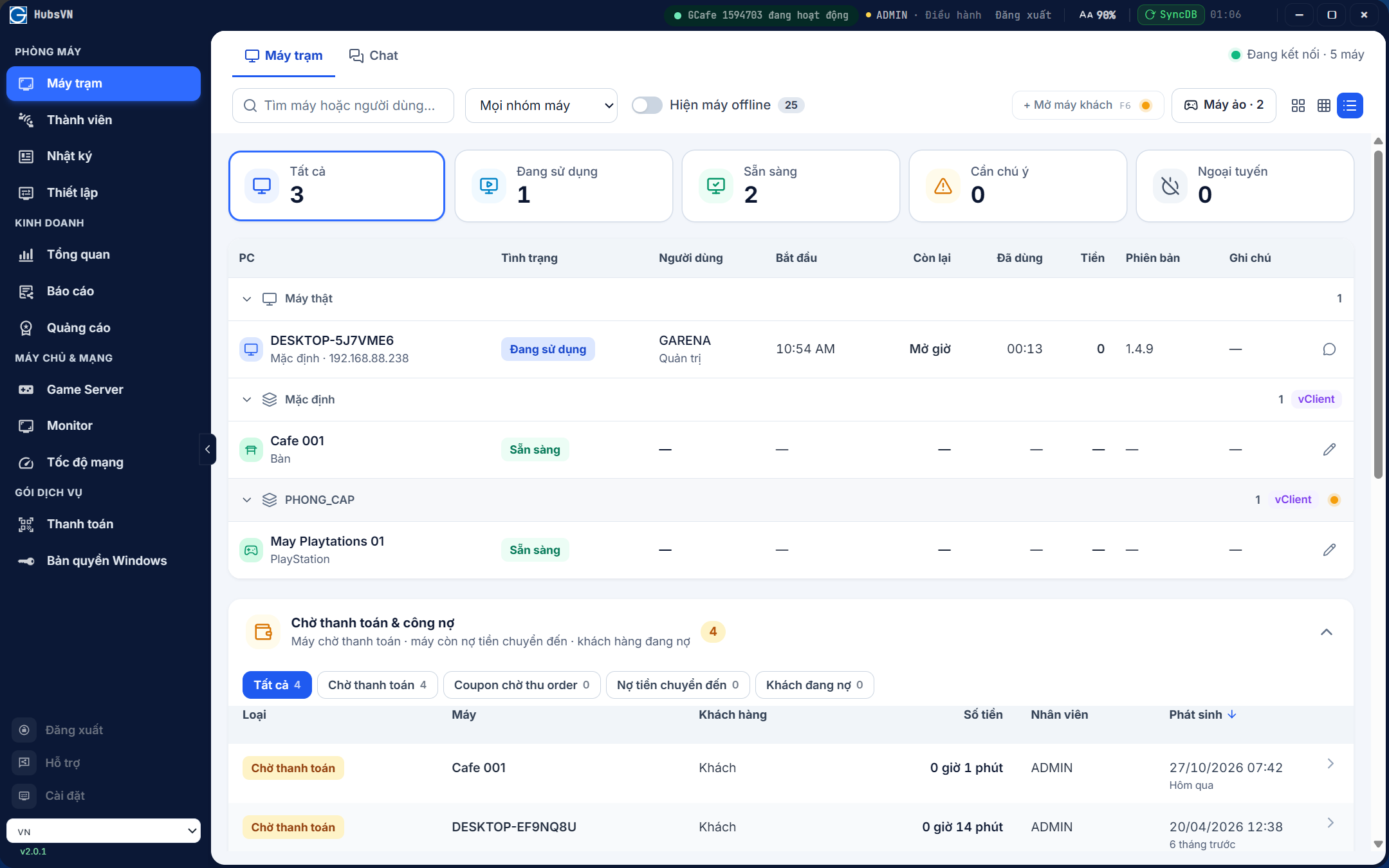Screen dimensions: 1389x868
Task: Toggle Hiện máy offline switch
Action: click(x=647, y=105)
